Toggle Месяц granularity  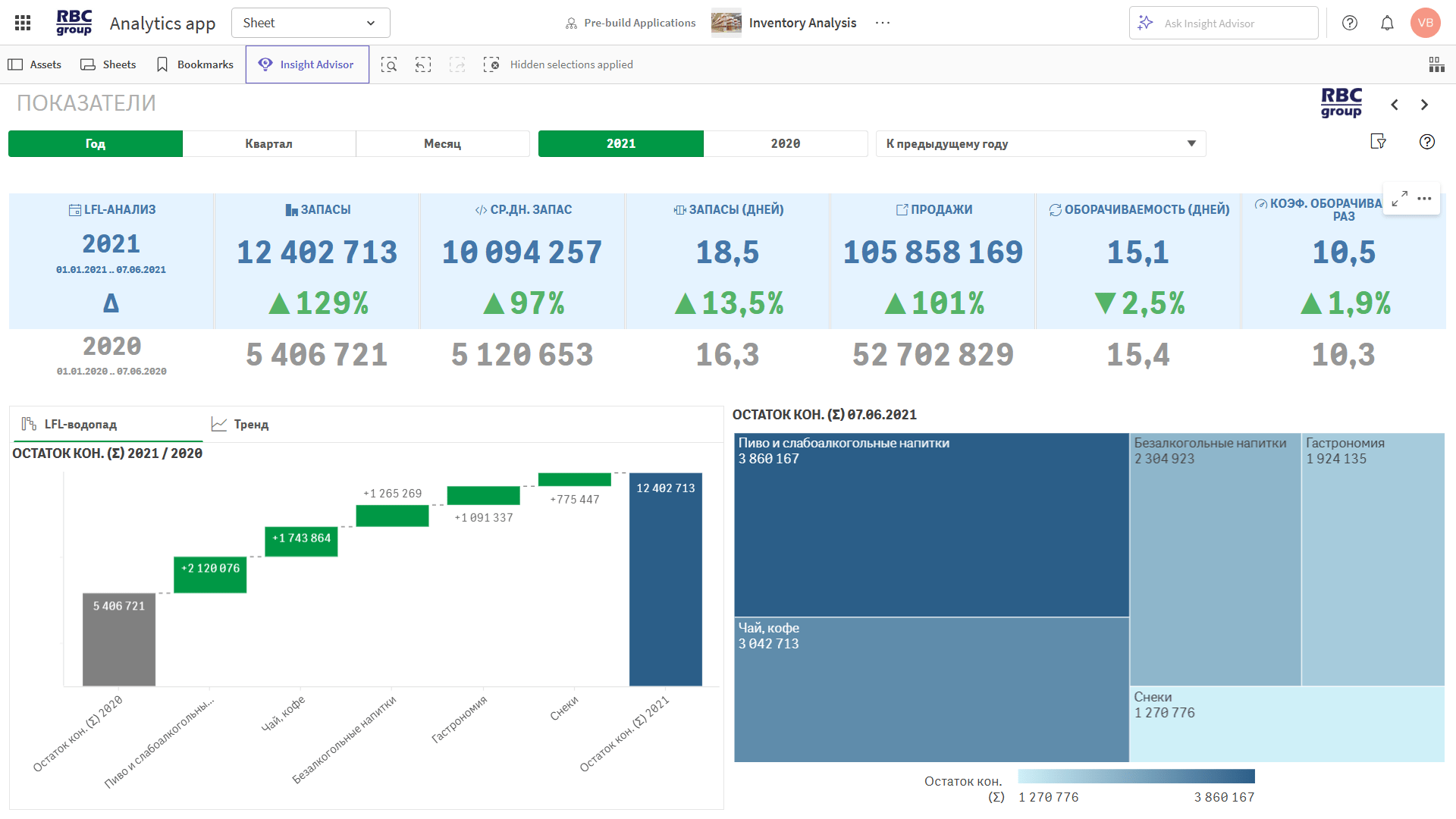click(442, 143)
